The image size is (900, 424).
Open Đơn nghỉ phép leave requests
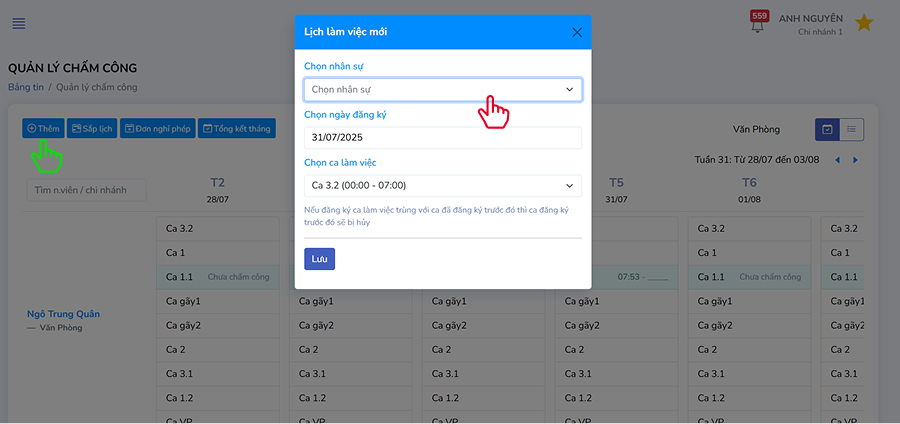coord(157,129)
